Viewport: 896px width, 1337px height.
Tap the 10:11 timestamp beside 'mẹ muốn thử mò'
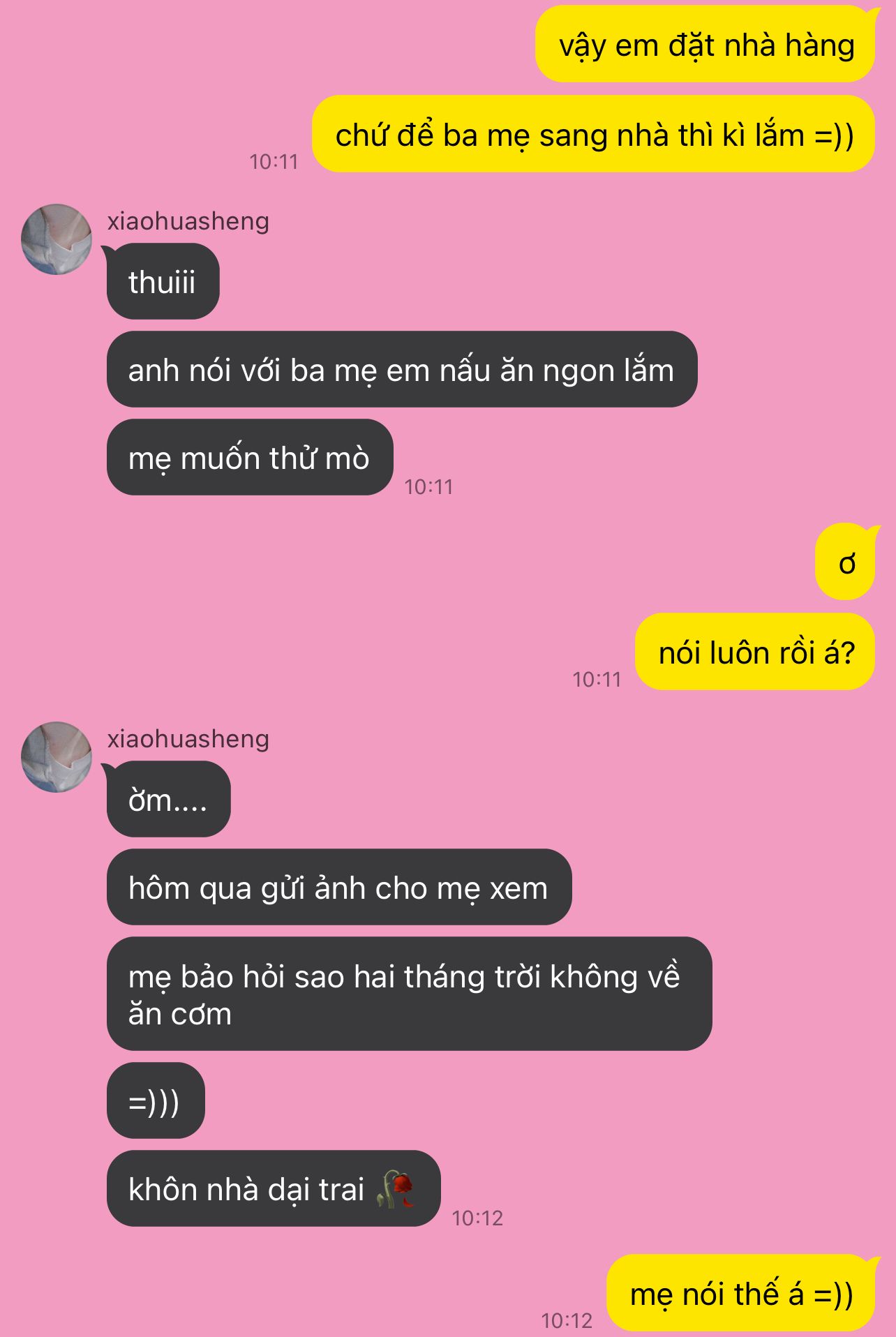(428, 487)
